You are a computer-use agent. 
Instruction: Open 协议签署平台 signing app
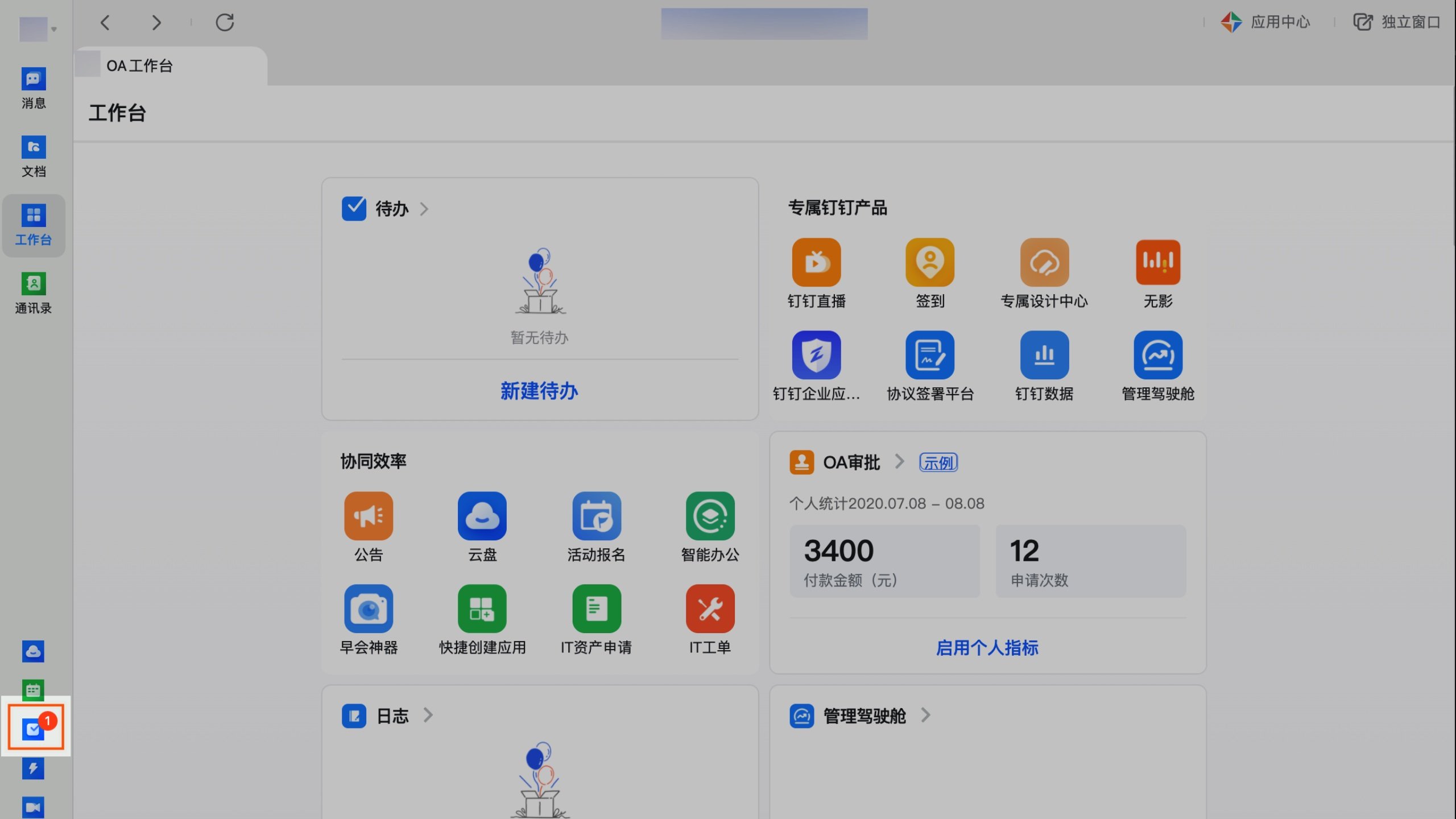click(930, 355)
